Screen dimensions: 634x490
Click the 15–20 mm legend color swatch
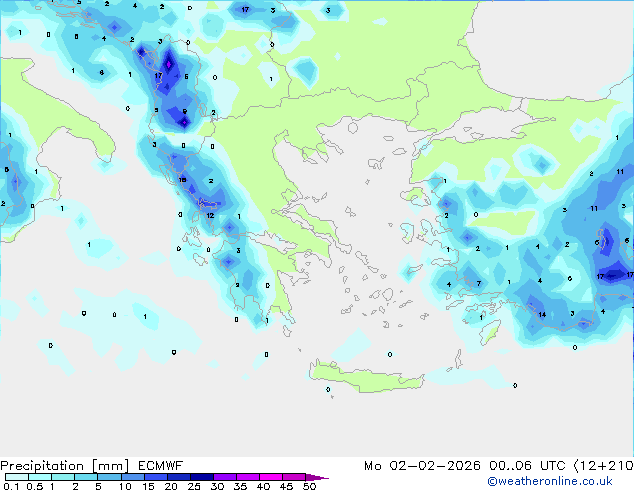point(156,477)
